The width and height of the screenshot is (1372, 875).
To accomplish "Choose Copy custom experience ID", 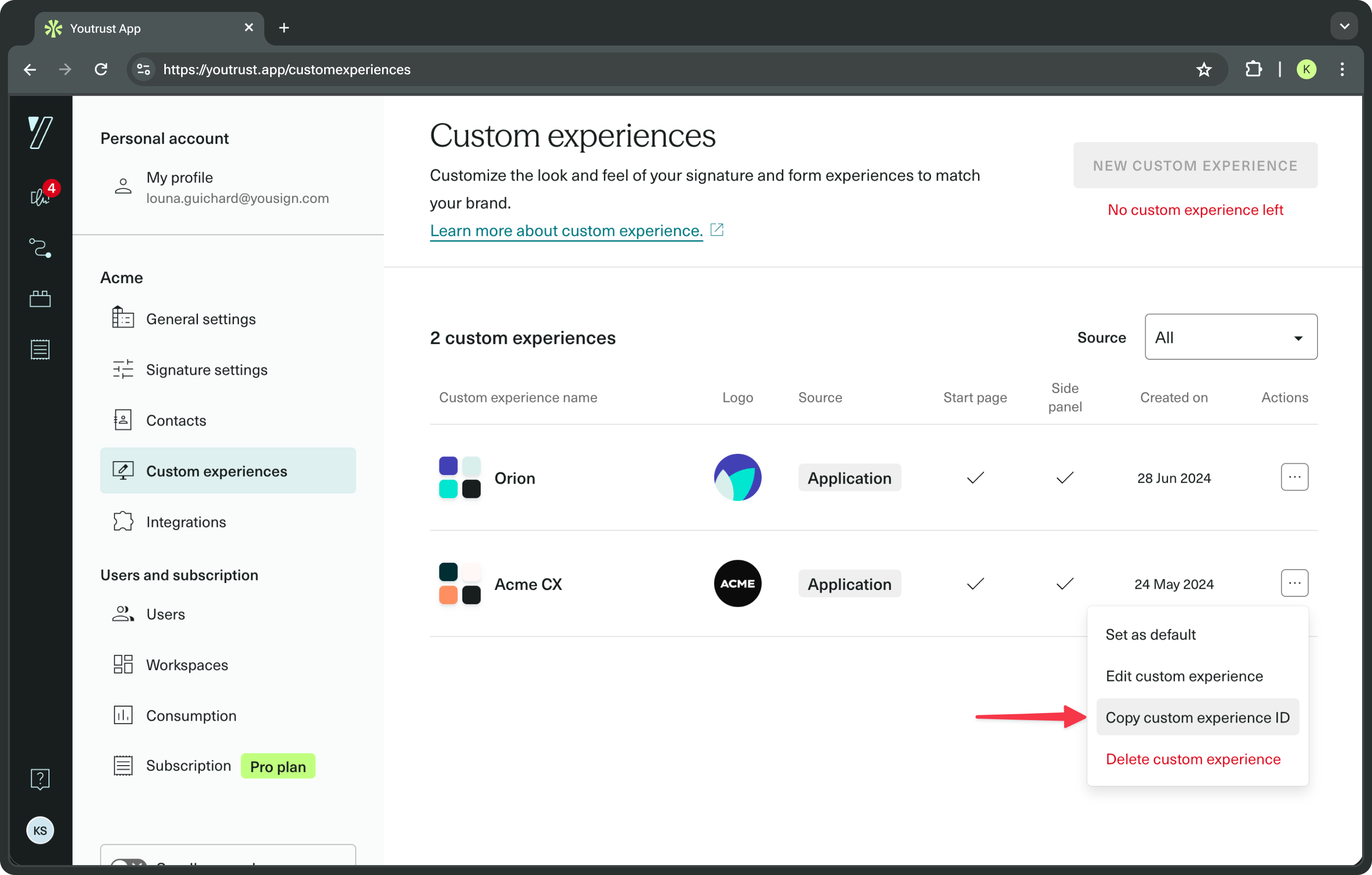I will 1197,717.
